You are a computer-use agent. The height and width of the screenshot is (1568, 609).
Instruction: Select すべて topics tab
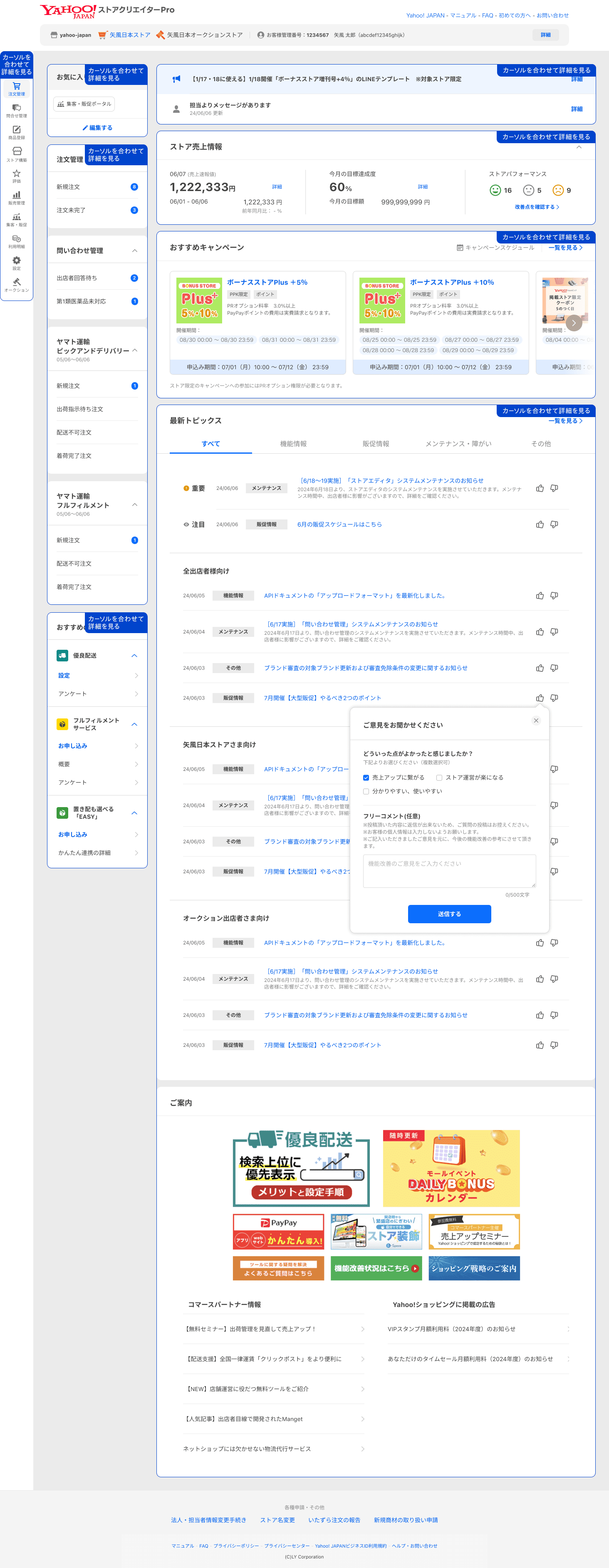coord(210,444)
